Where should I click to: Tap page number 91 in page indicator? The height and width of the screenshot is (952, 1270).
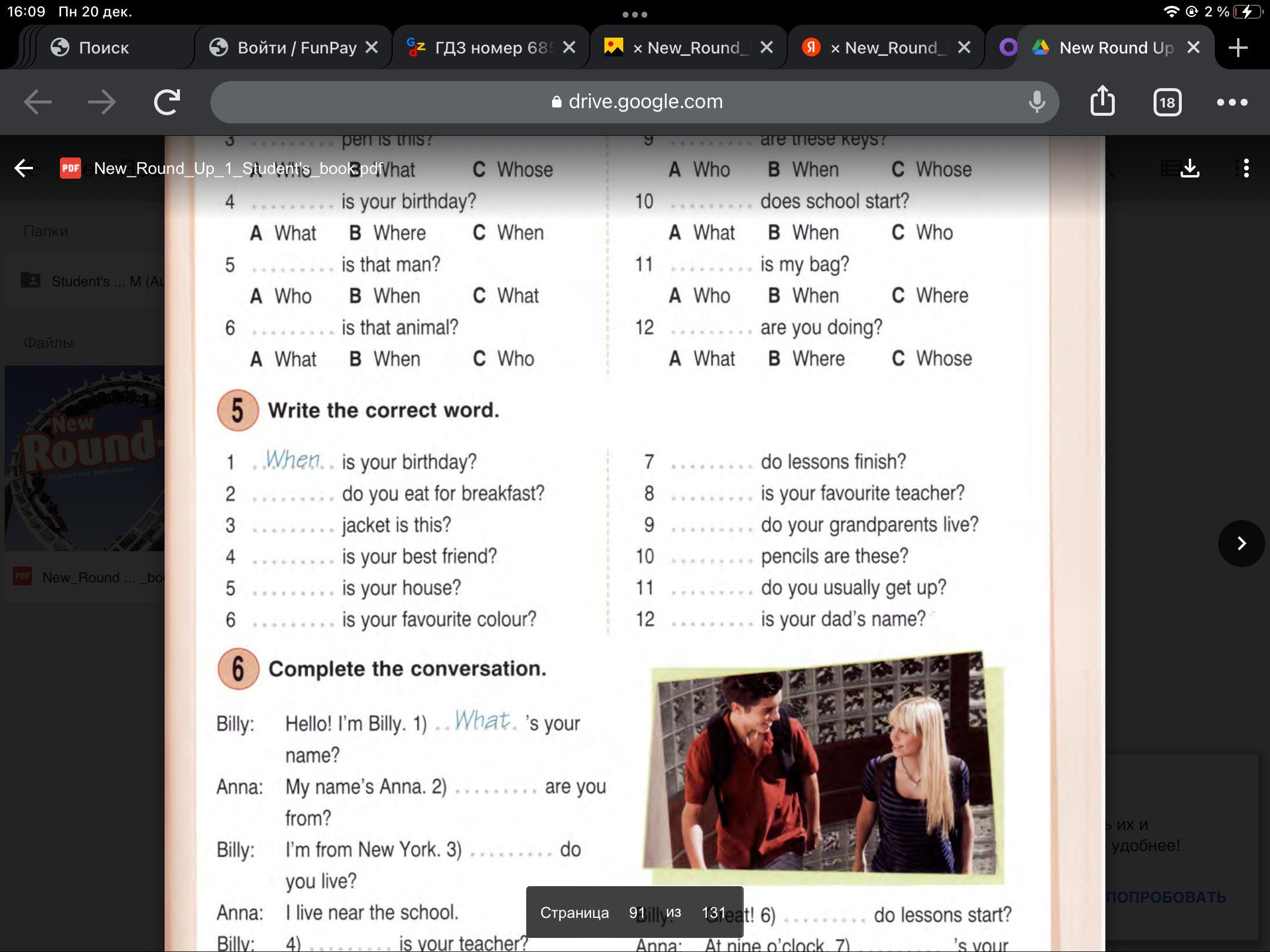[637, 913]
